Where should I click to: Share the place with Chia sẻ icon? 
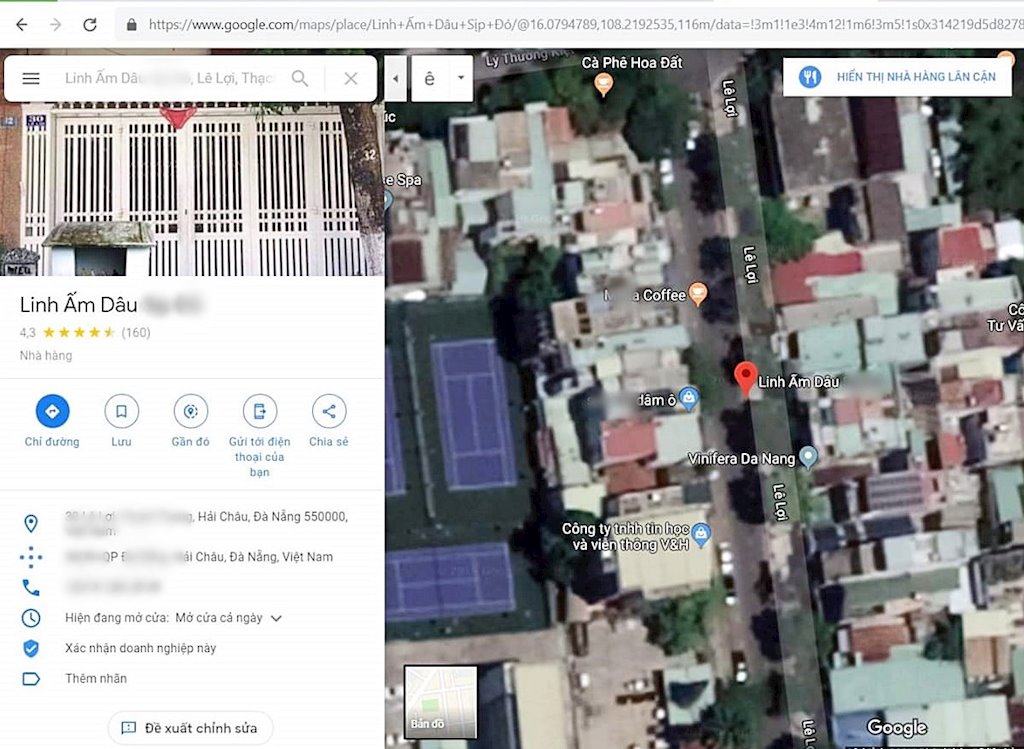pos(328,411)
